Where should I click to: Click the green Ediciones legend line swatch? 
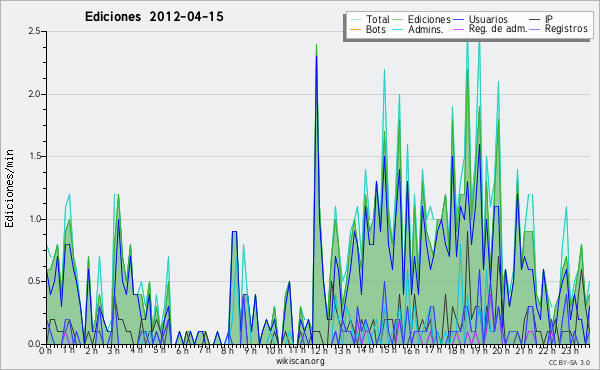[x=398, y=20]
